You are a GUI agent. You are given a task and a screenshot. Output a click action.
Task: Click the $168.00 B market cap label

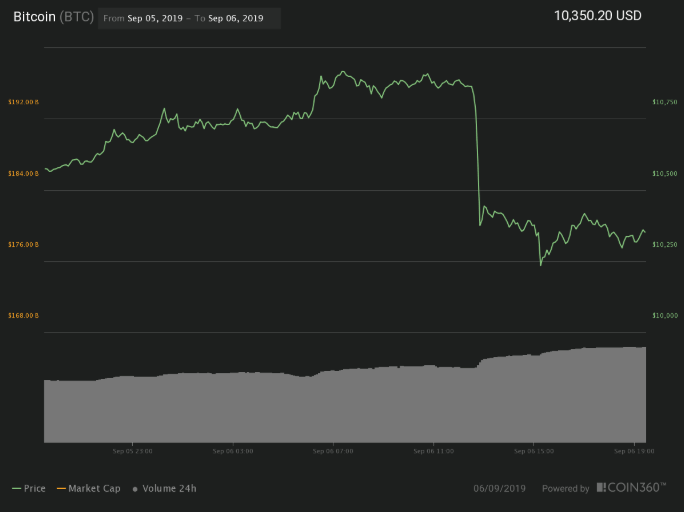coord(24,315)
